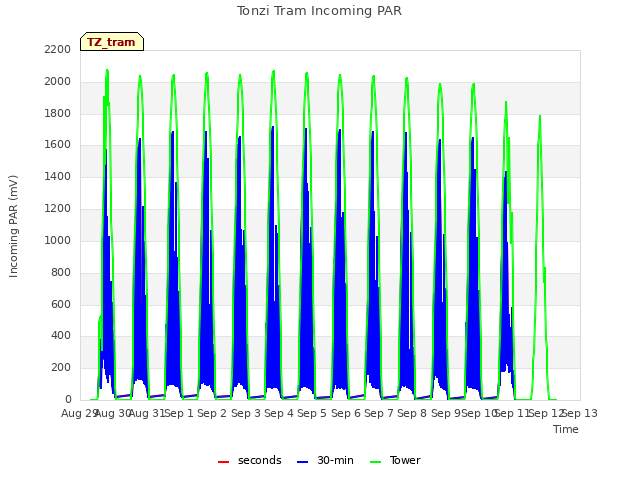640x480 pixels.
Task: Click the Sep 3 x-axis label
Action: [246, 414]
